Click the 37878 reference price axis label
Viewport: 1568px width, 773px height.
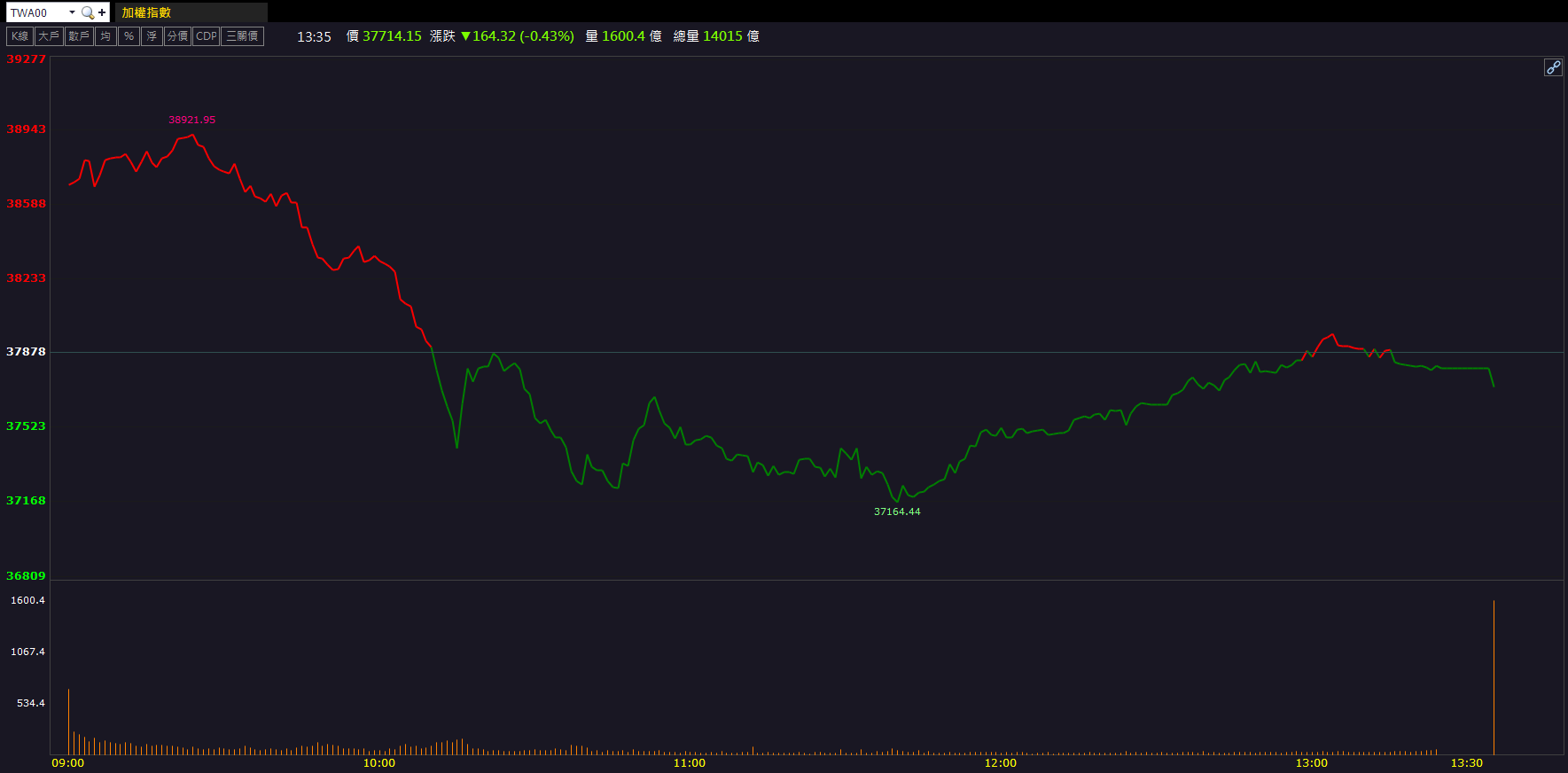click(x=26, y=352)
